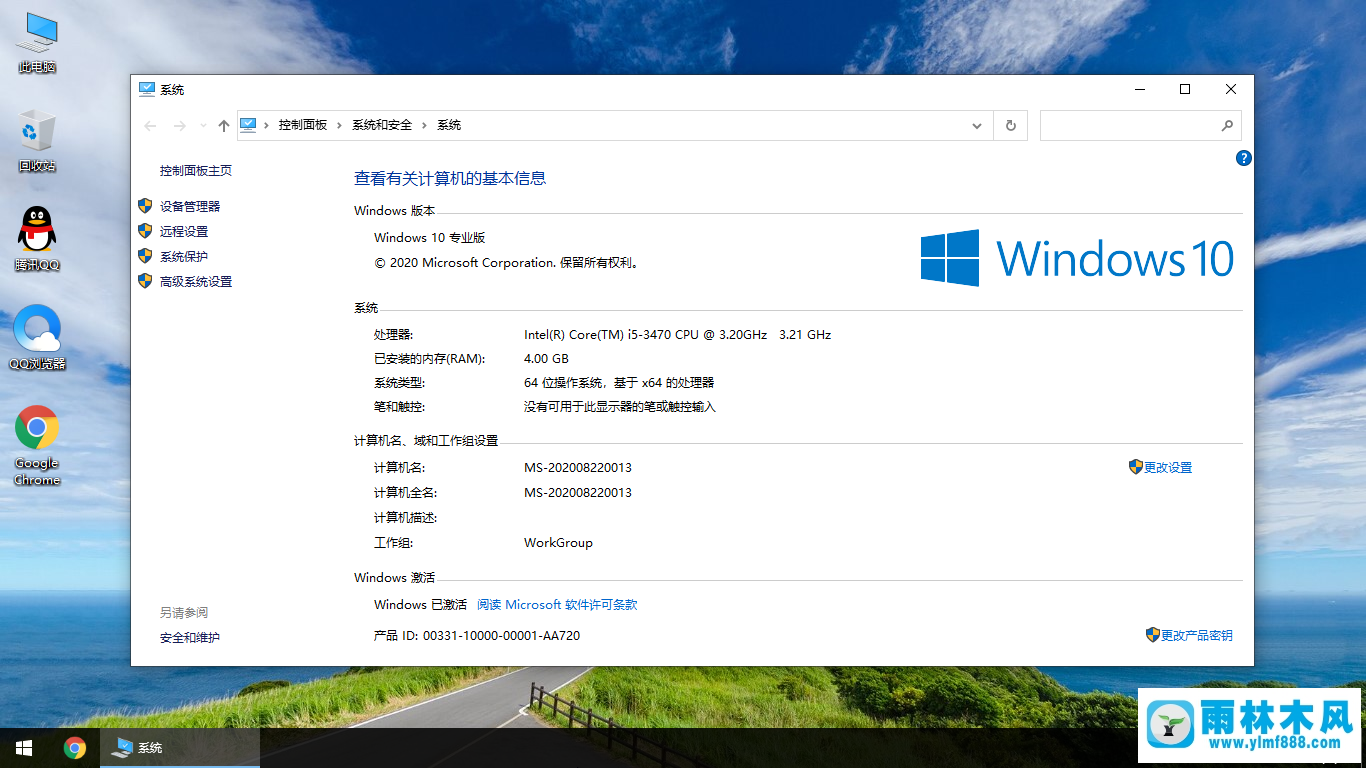Open 阅读 Microsoft 软件许可条款 link

pyautogui.click(x=557, y=605)
